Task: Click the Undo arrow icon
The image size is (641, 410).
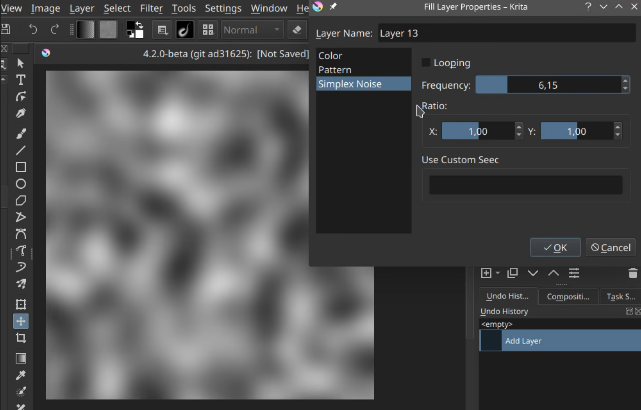Action: [x=33, y=29]
